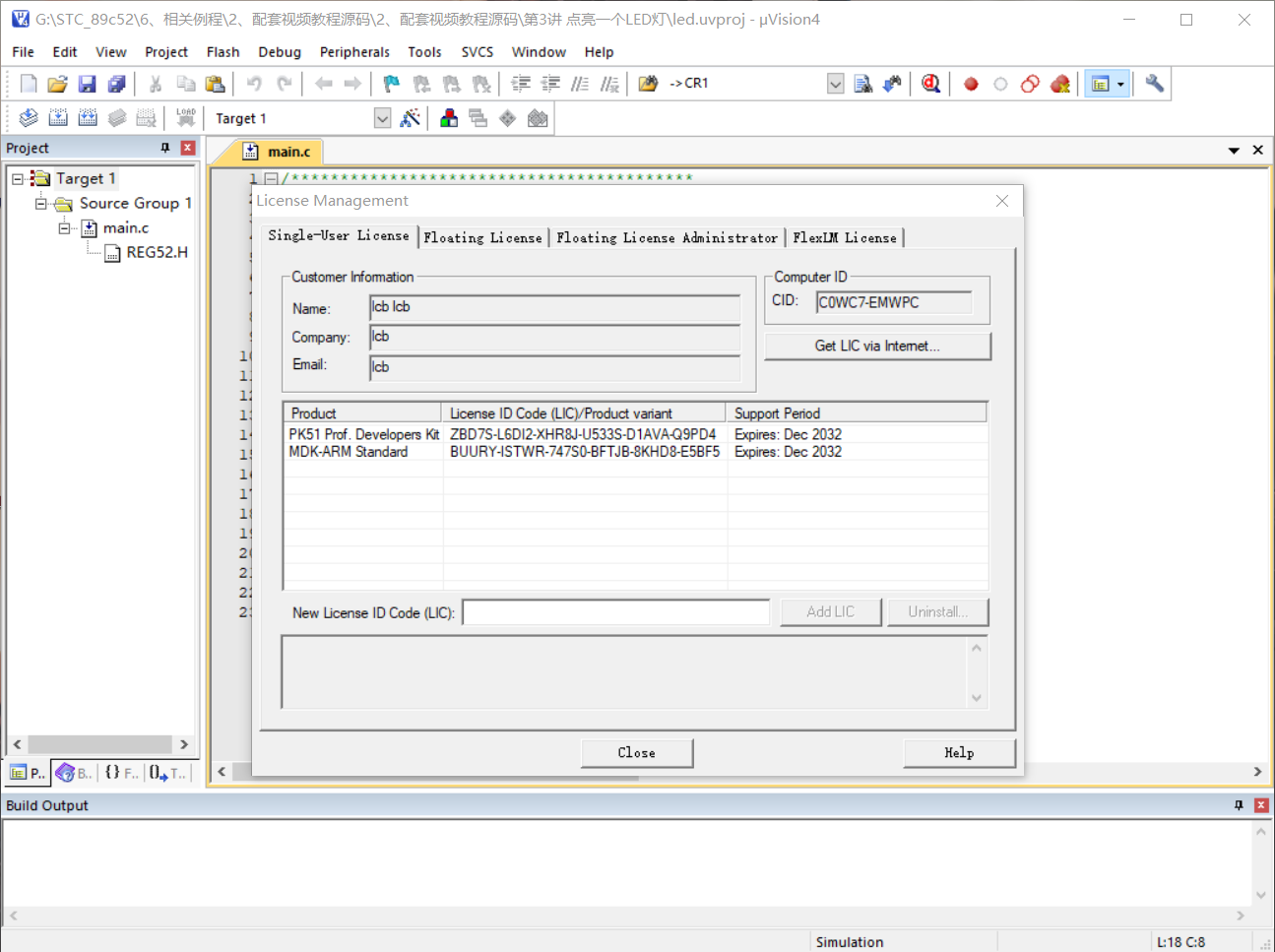The image size is (1275, 952).
Task: Click the Build target icon
Action: click(58, 118)
